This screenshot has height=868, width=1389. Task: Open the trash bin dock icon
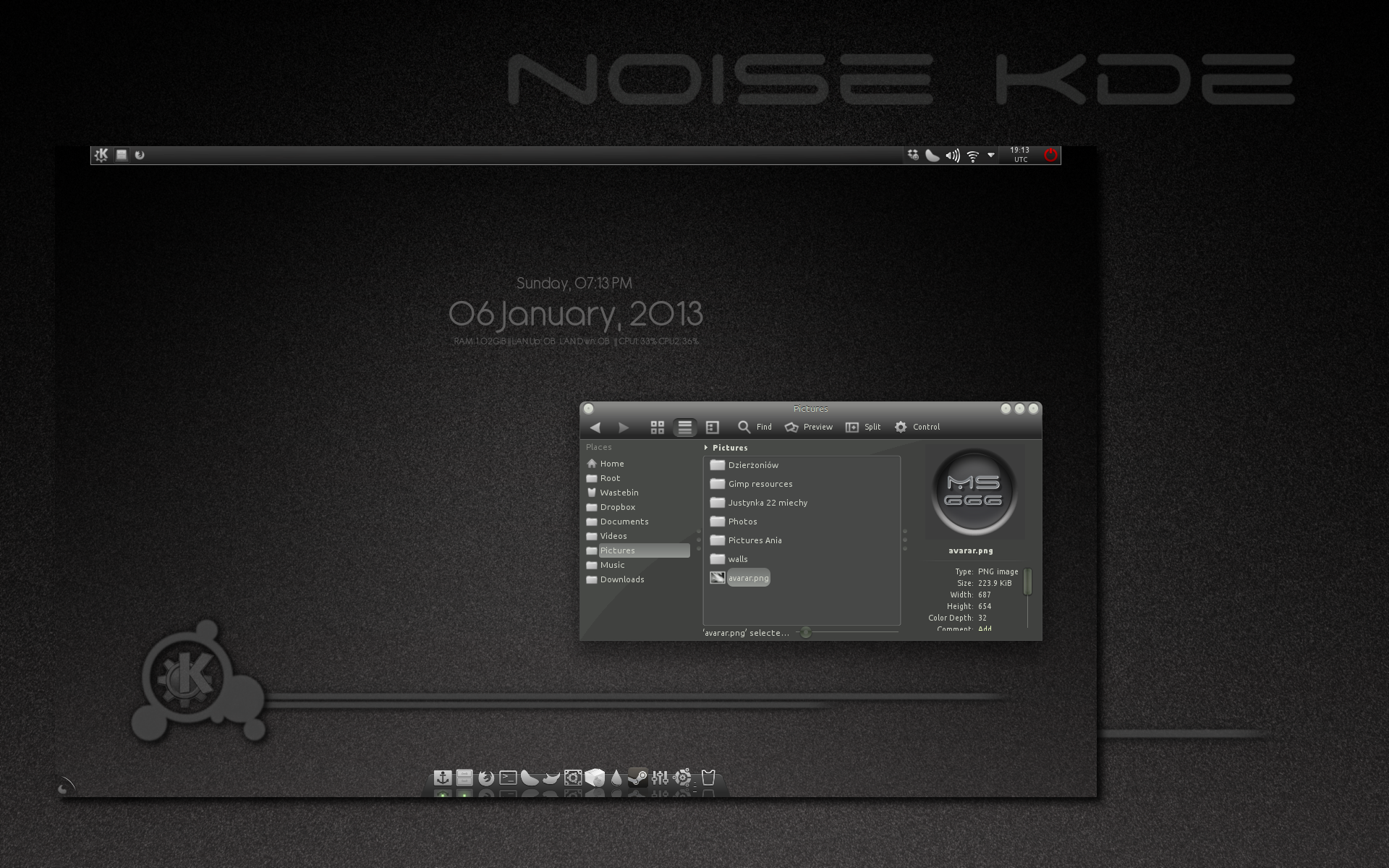pyautogui.click(x=708, y=778)
